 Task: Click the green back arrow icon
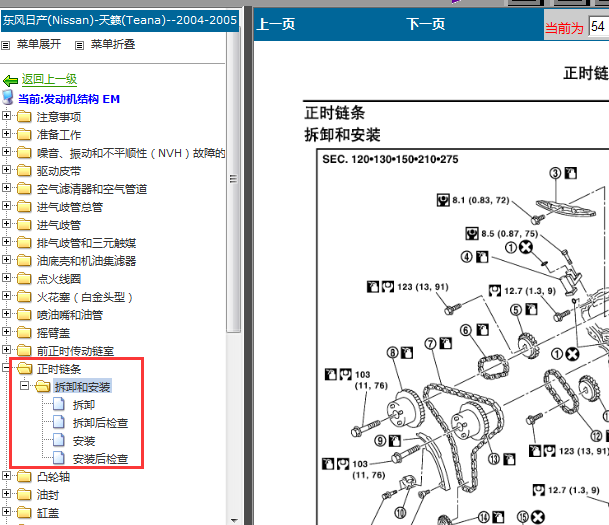pyautogui.click(x=10, y=80)
